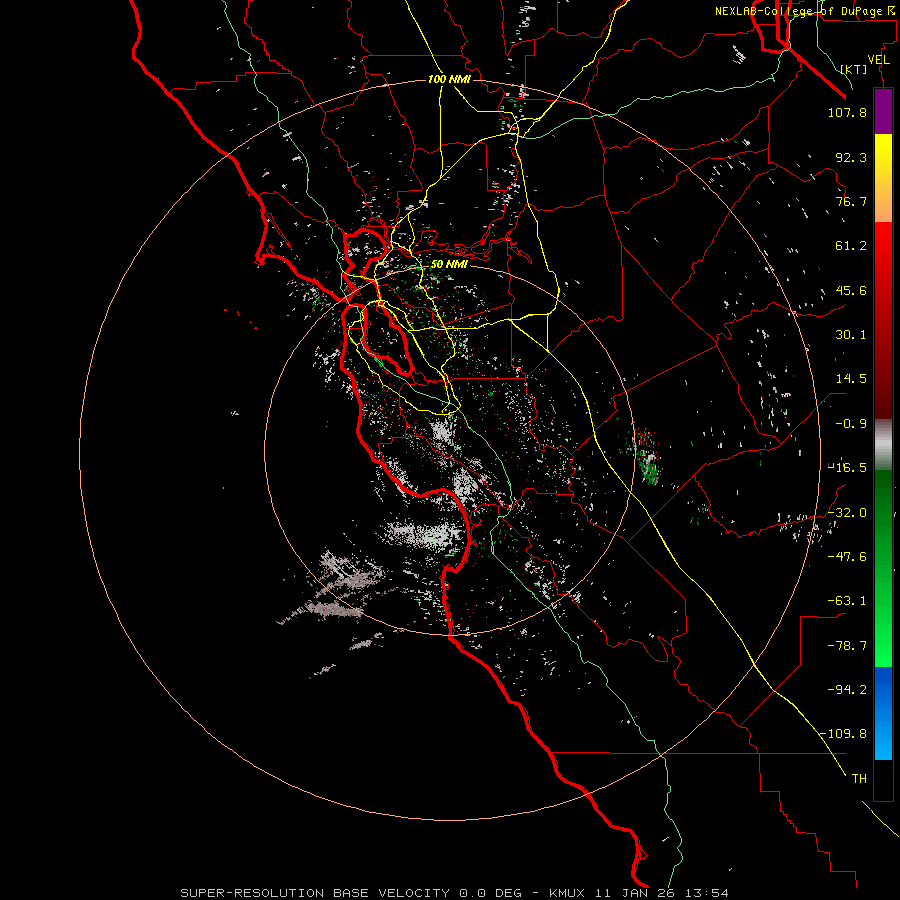Screen dimensions: 900x900
Task: Select the -94.2 value on velocity scale
Action: pyautogui.click(x=847, y=689)
